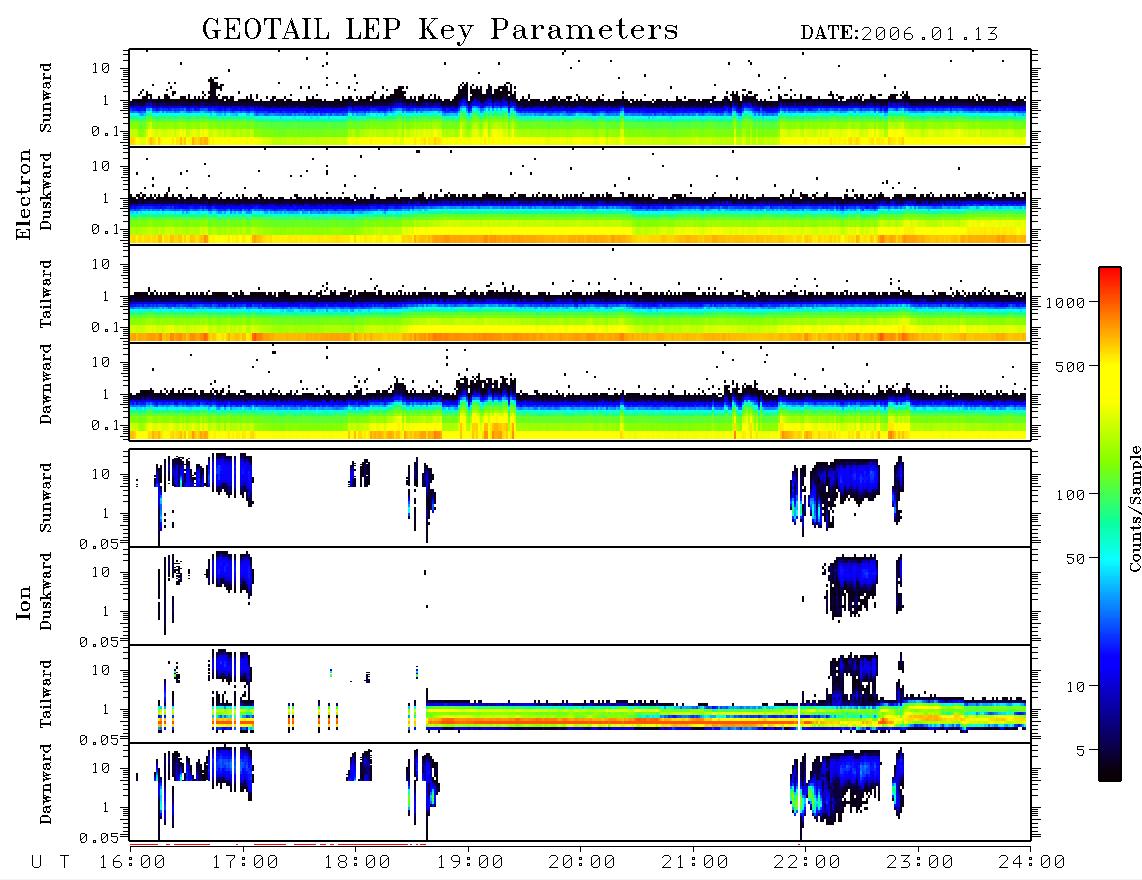Screen dimensions: 1142x880
Task: Click the "100" colorbar tick value
Action: 1071,495
